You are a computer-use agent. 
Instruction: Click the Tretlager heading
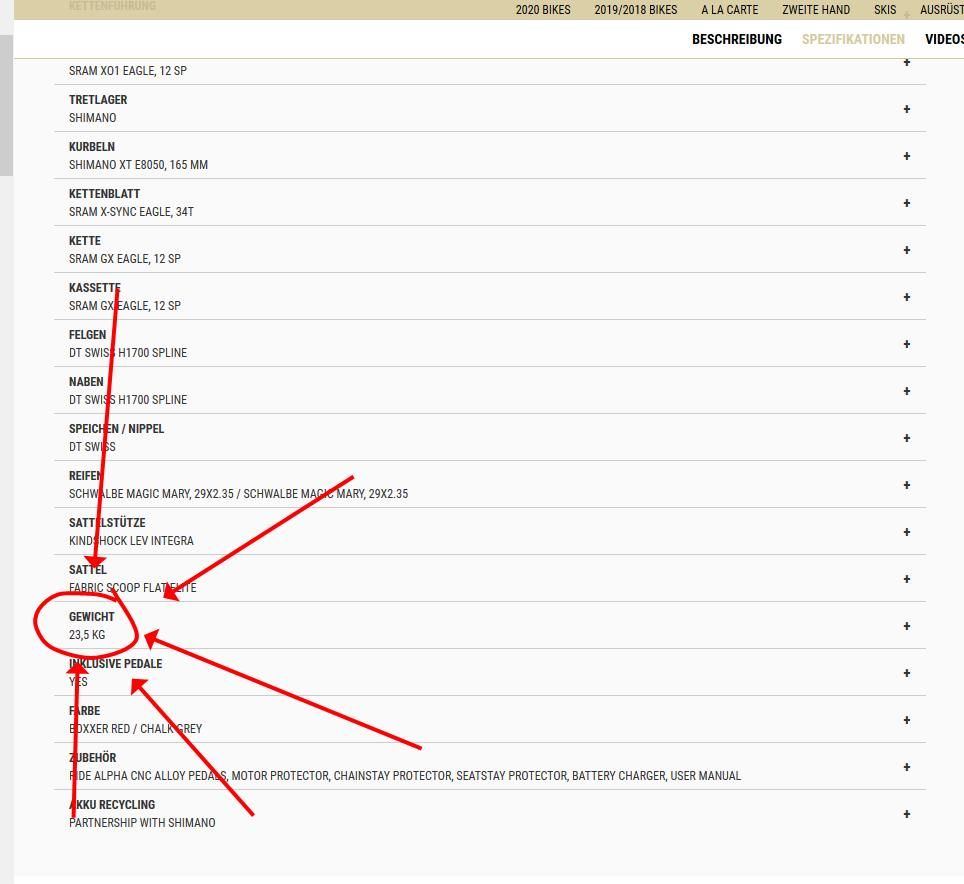click(x=98, y=100)
